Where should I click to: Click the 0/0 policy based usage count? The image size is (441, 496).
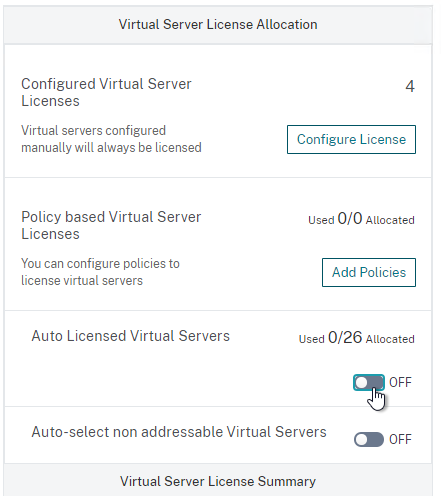pos(350,219)
